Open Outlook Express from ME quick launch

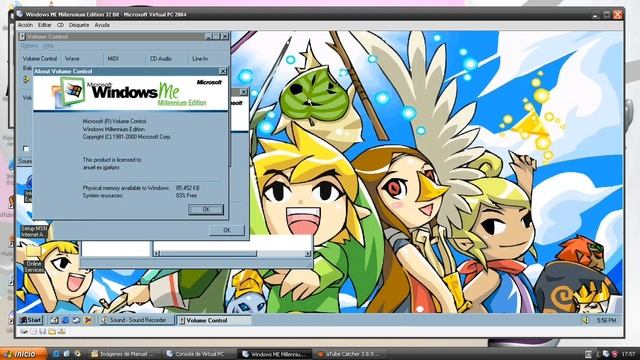click(x=76, y=320)
